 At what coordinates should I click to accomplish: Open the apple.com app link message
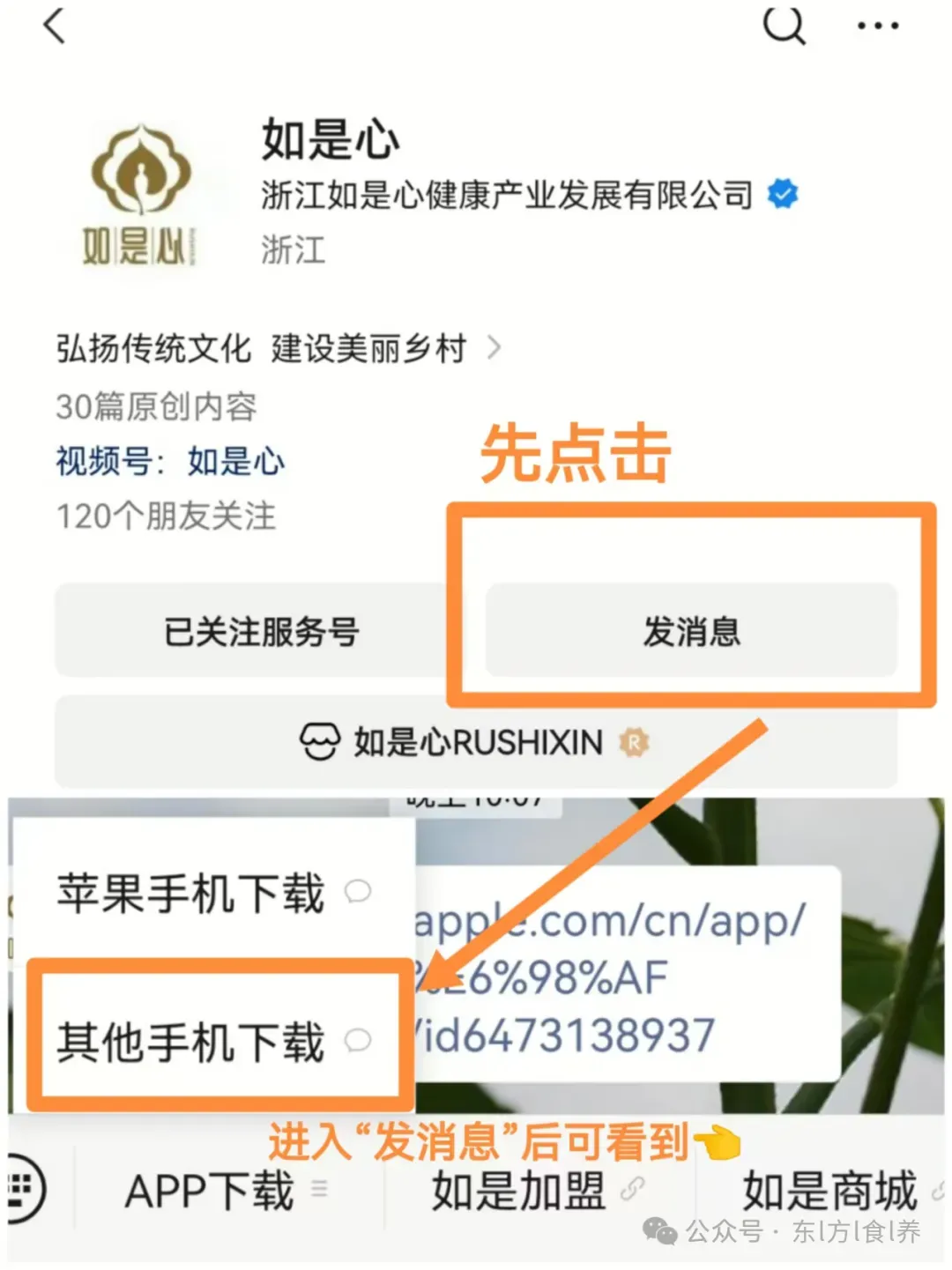pos(626,975)
